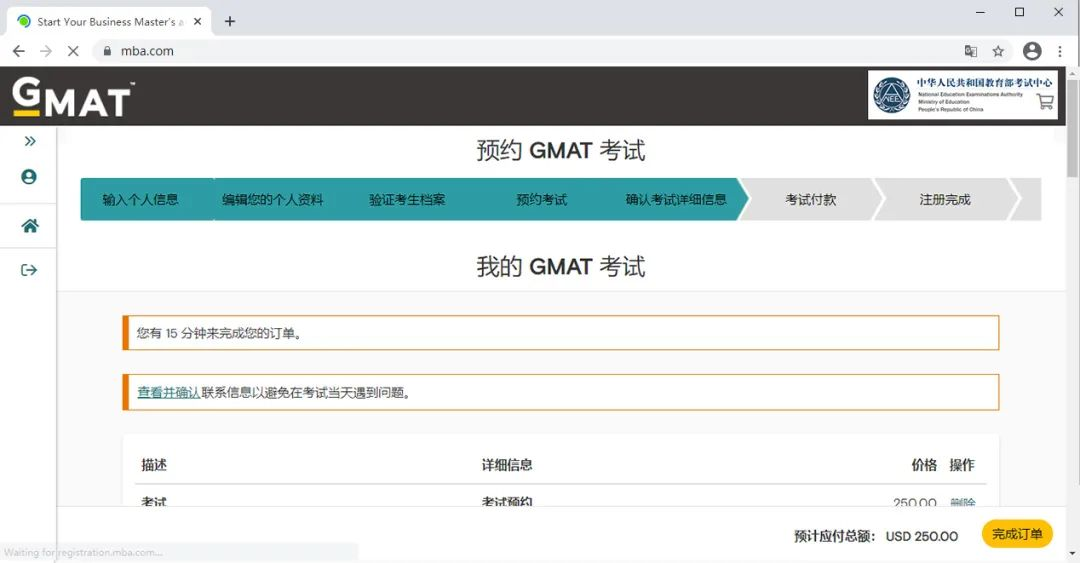The height and width of the screenshot is (563, 1080).
Task: Open the user profile sidebar icon
Action: tap(29, 177)
